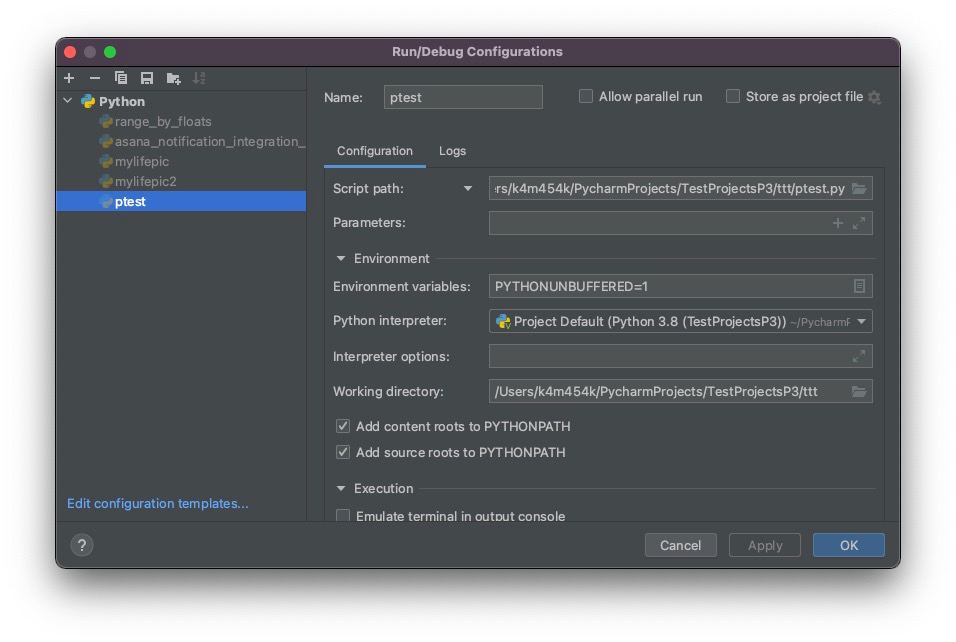This screenshot has width=956, height=642.
Task: Click the Add New Configuration plus icon
Action: 69,78
